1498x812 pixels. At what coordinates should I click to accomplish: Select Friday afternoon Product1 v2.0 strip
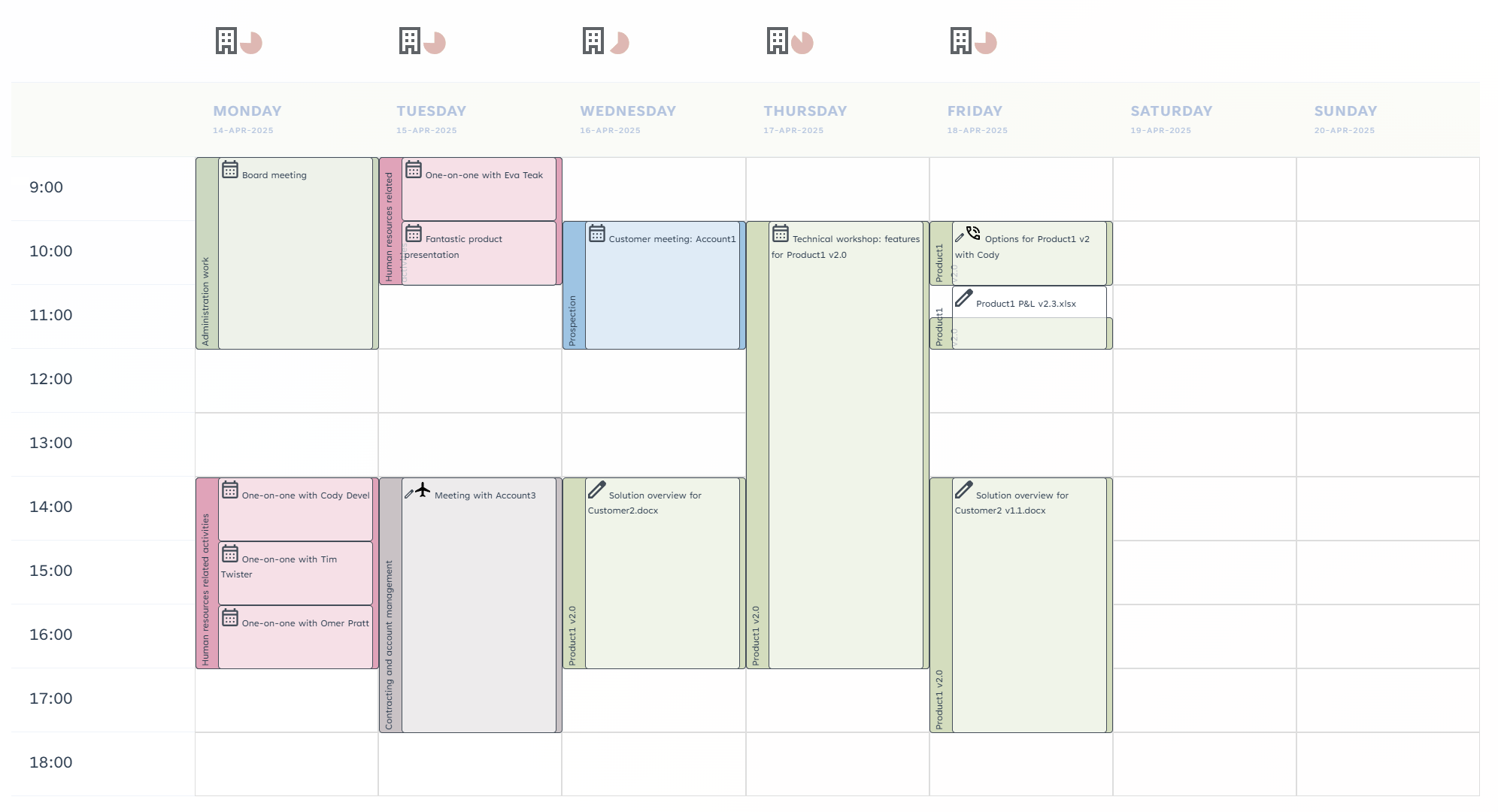click(941, 604)
